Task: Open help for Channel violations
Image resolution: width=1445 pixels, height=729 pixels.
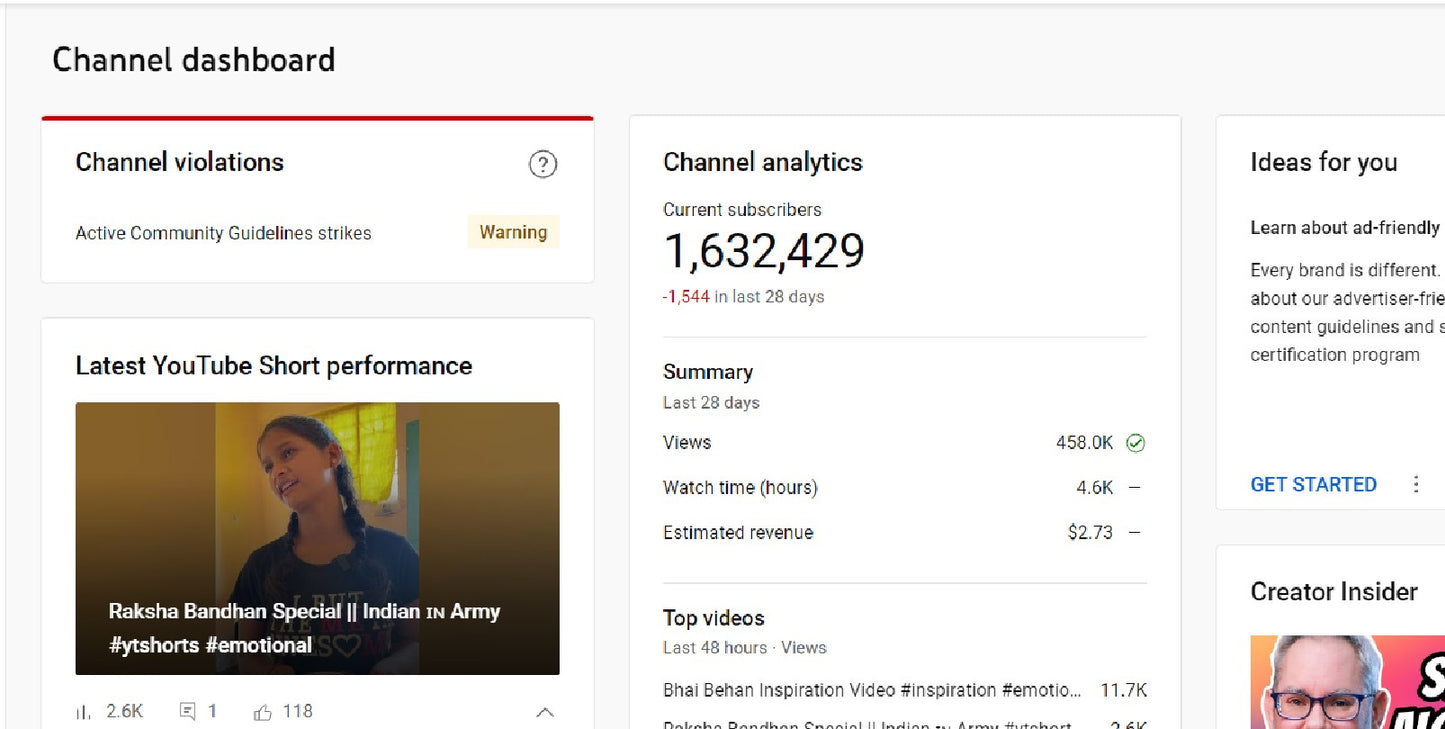Action: [543, 164]
